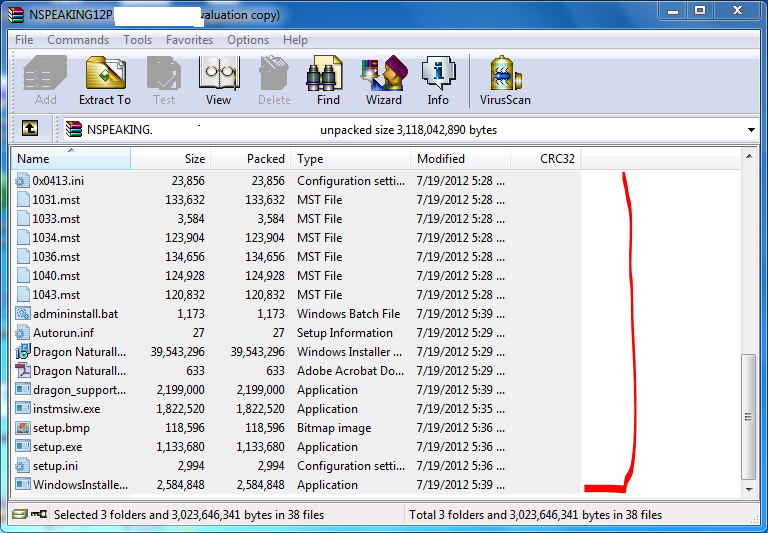Image resolution: width=768 pixels, height=533 pixels.
Task: Expand the archive path dropdown arrow
Action: (x=751, y=130)
